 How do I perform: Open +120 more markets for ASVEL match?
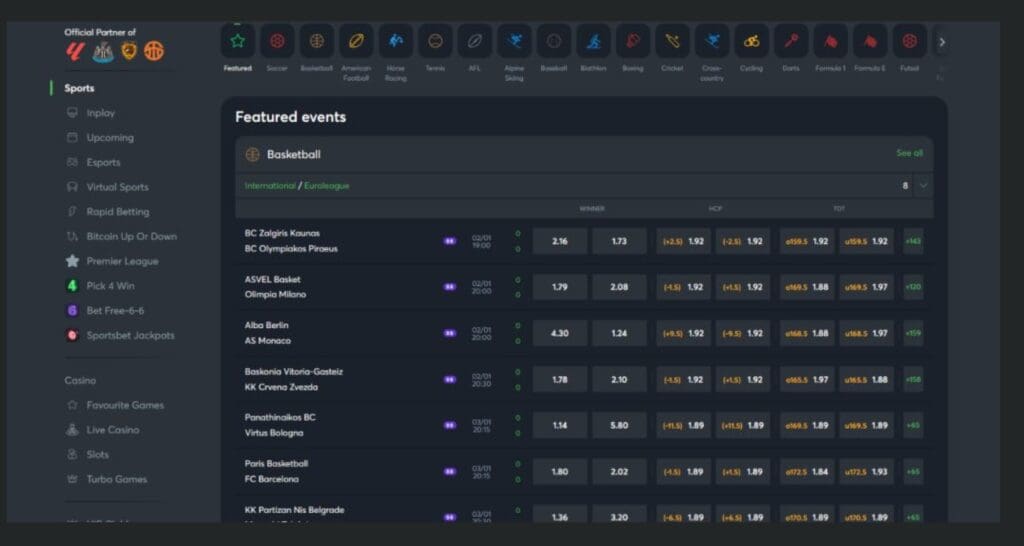[913, 287]
